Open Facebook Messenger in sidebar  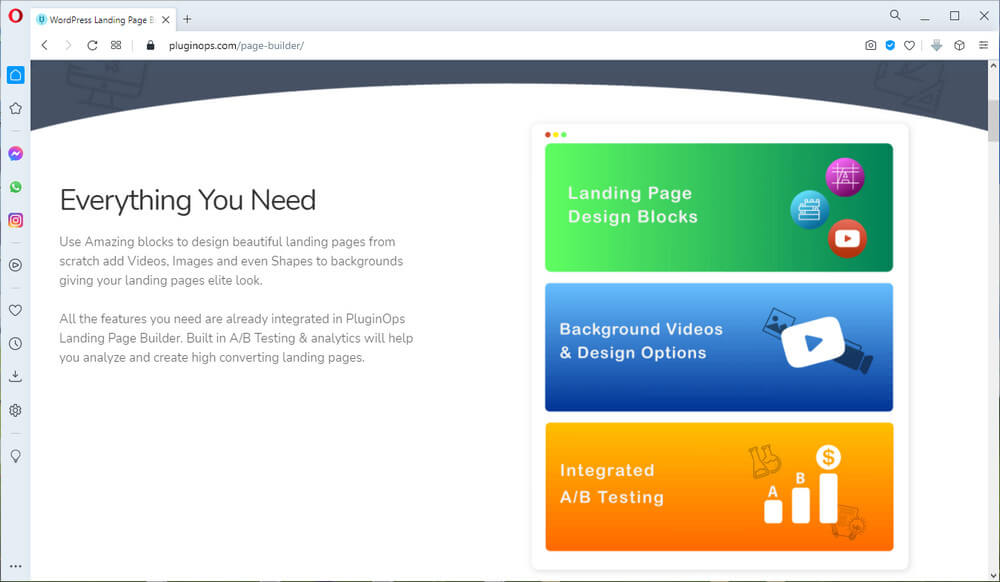pyautogui.click(x=15, y=154)
